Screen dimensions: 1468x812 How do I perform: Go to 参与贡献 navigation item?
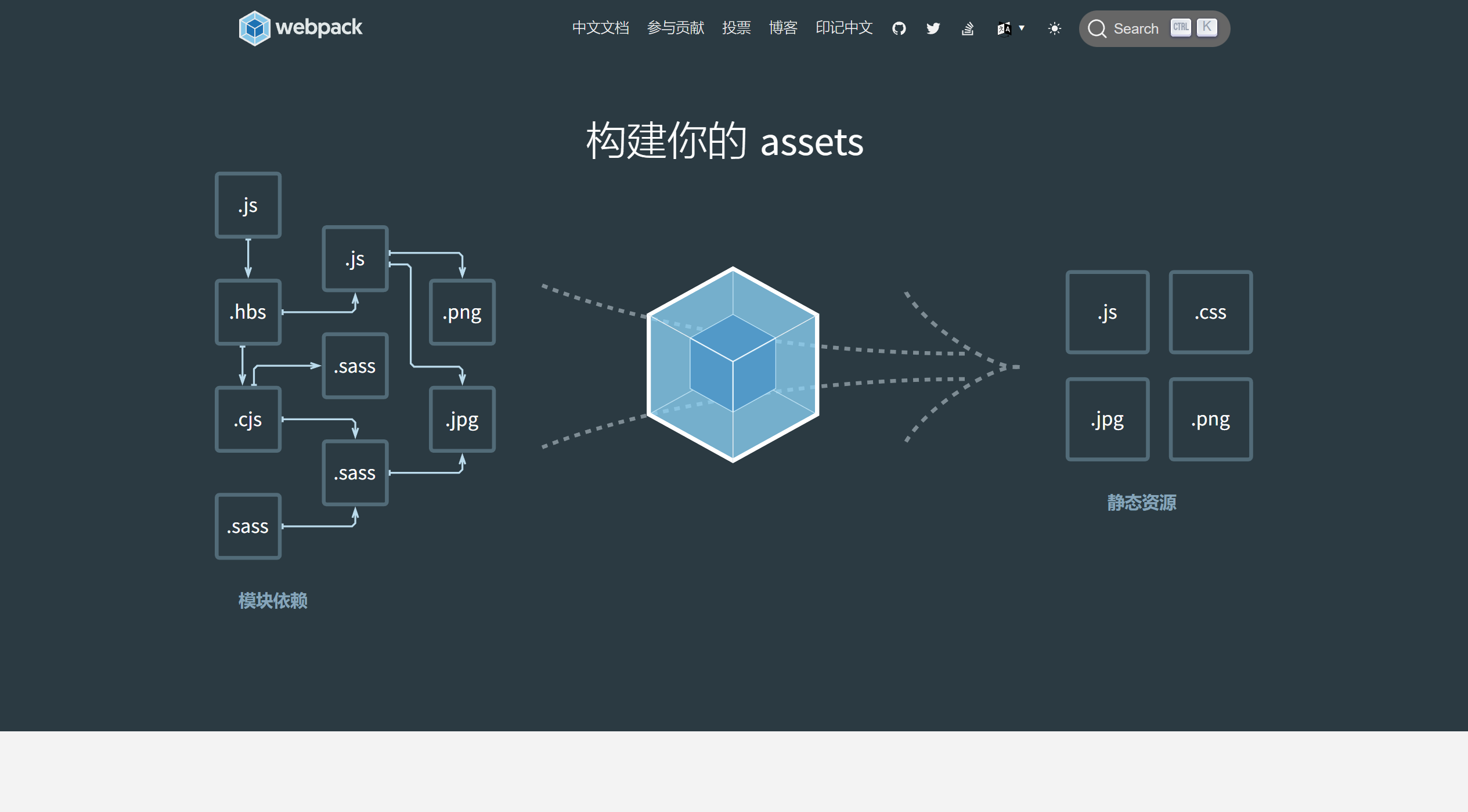click(675, 28)
